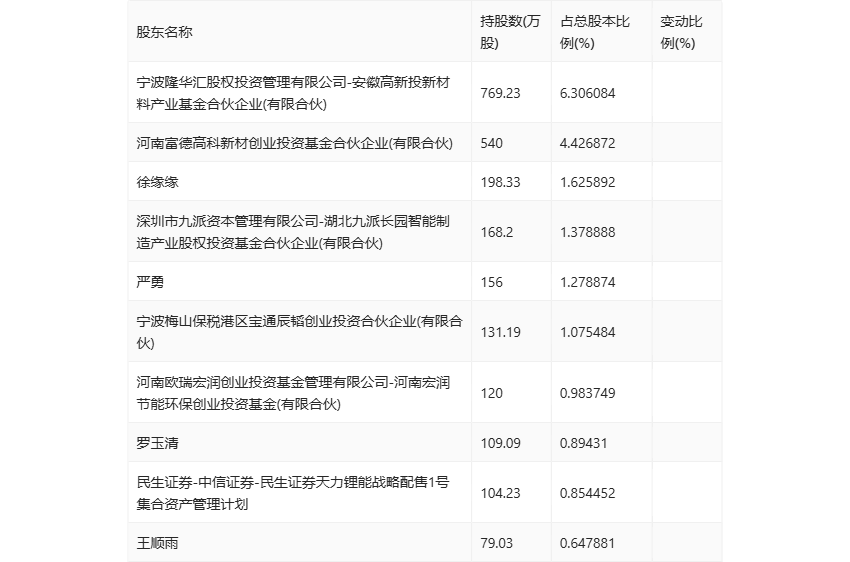
Task: Select shareholder 宁波梅山保税港区宝通辰韬创业投资合伙企业
Action: pos(299,332)
